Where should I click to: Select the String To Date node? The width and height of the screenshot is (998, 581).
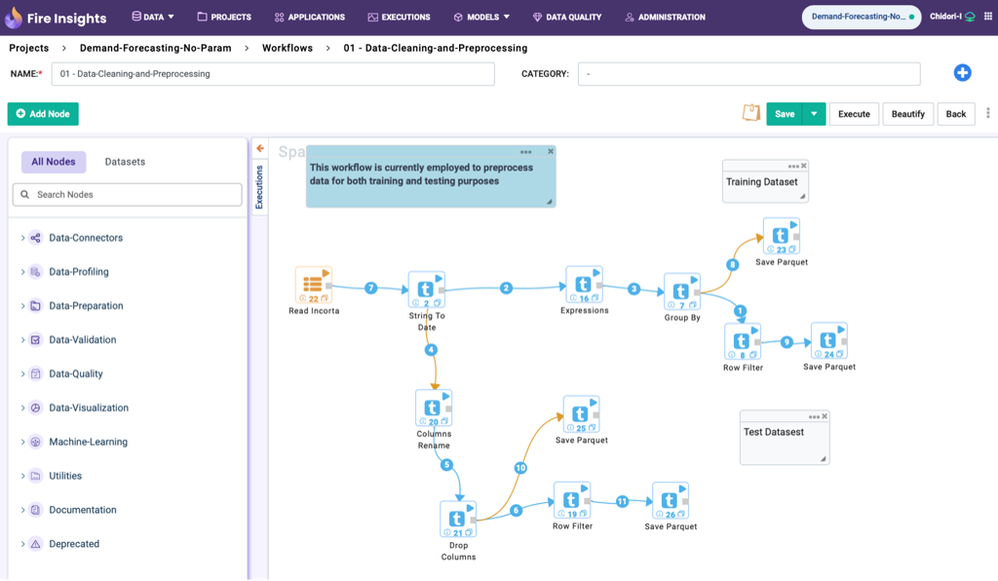coord(425,290)
